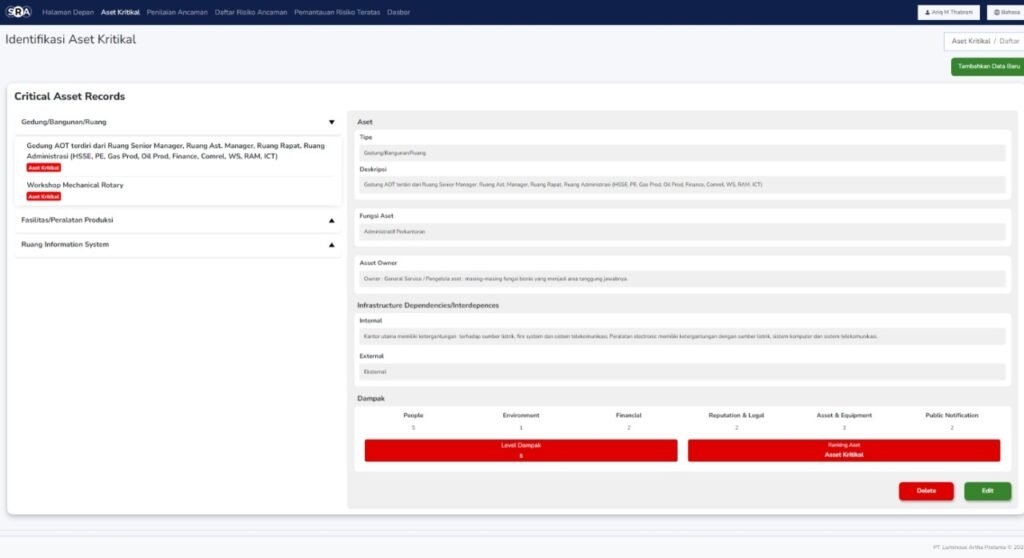Select the Workshop Mechanical Rotary record
The width and height of the screenshot is (1024, 558).
point(75,185)
